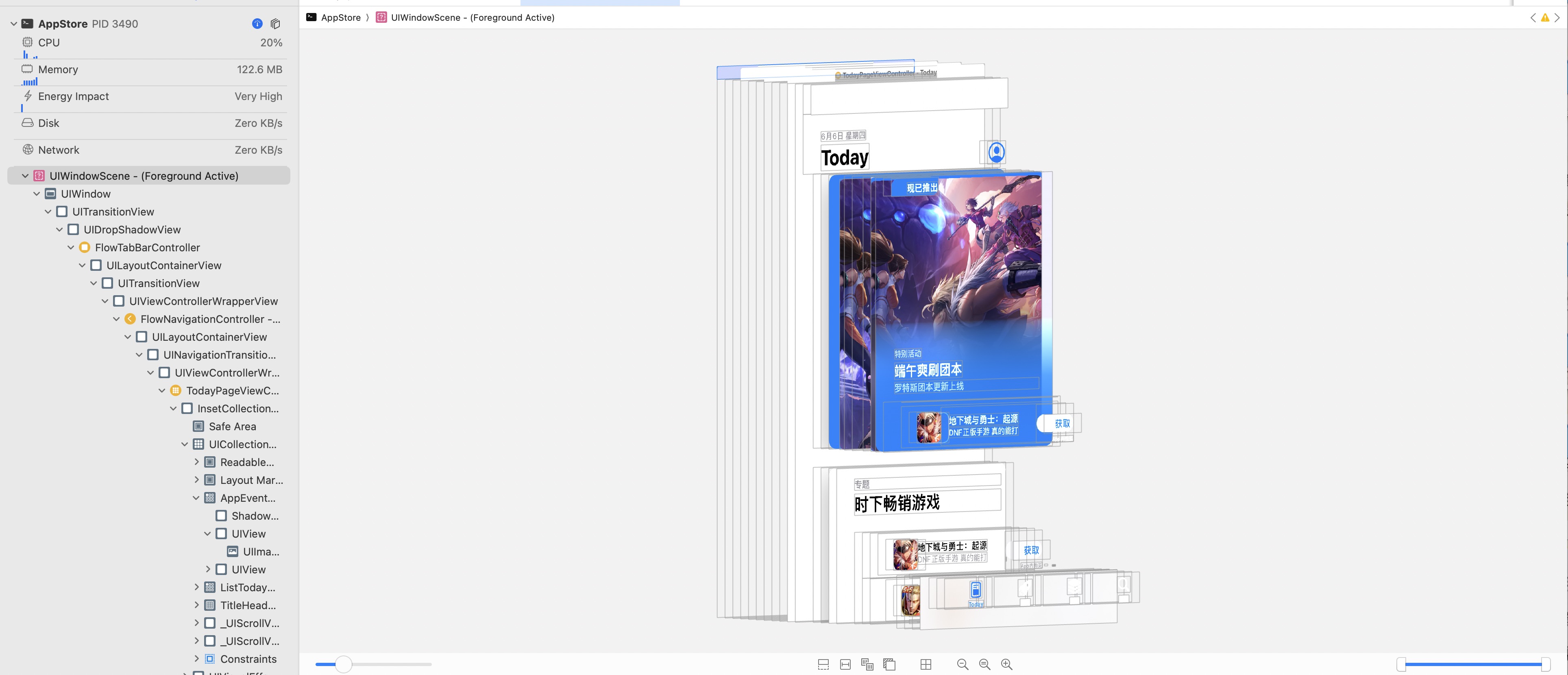
Task: Toggle show constraints icon in bottom bar
Action: [x=845, y=664]
